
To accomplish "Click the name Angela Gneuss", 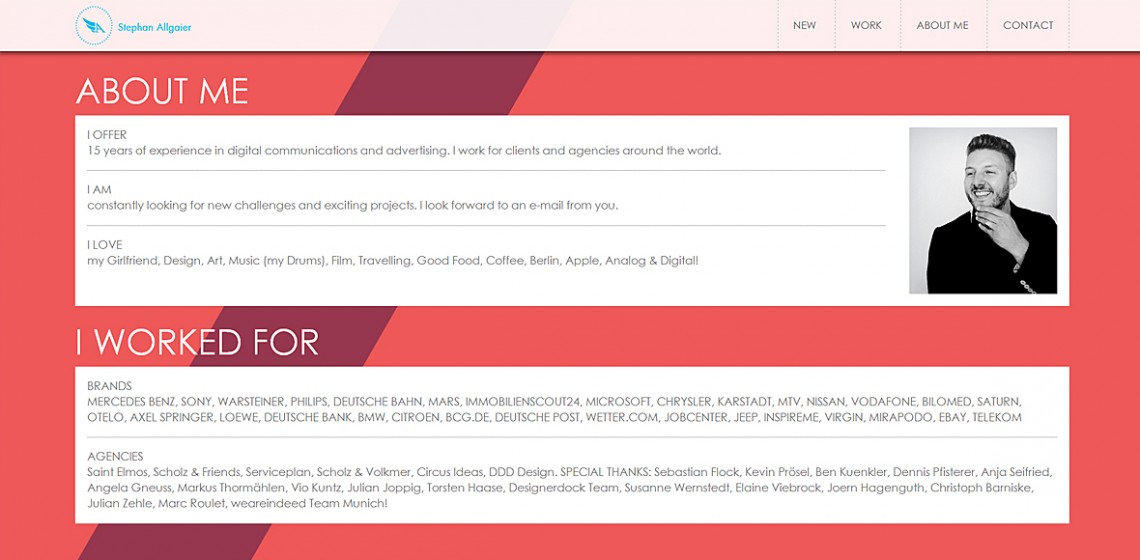I will click(x=129, y=488).
